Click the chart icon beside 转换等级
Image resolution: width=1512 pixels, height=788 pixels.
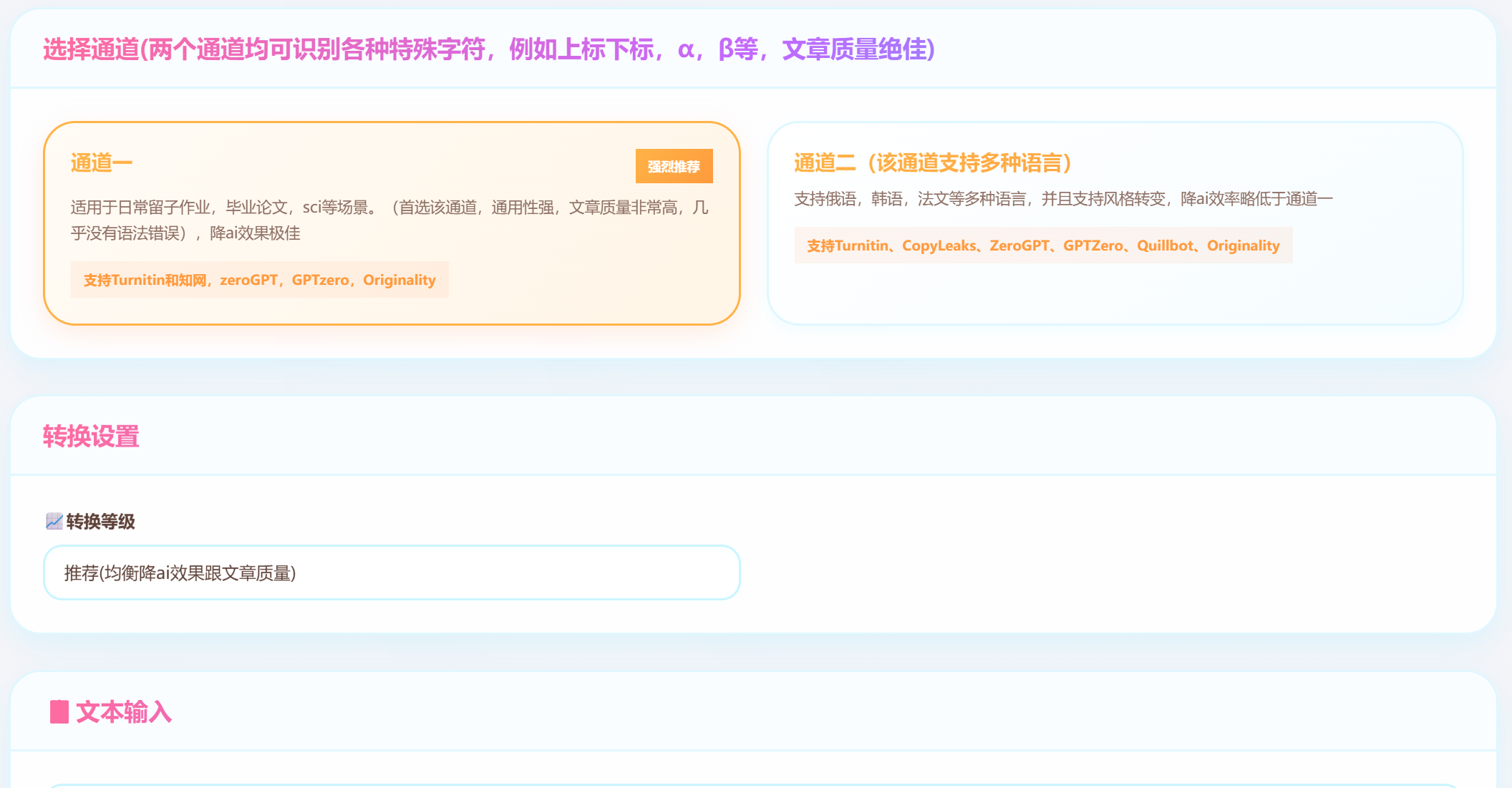point(54,521)
